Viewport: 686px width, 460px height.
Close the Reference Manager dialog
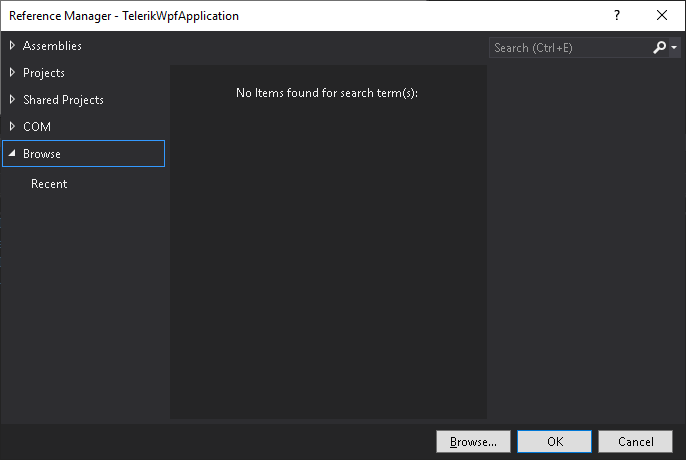(662, 15)
